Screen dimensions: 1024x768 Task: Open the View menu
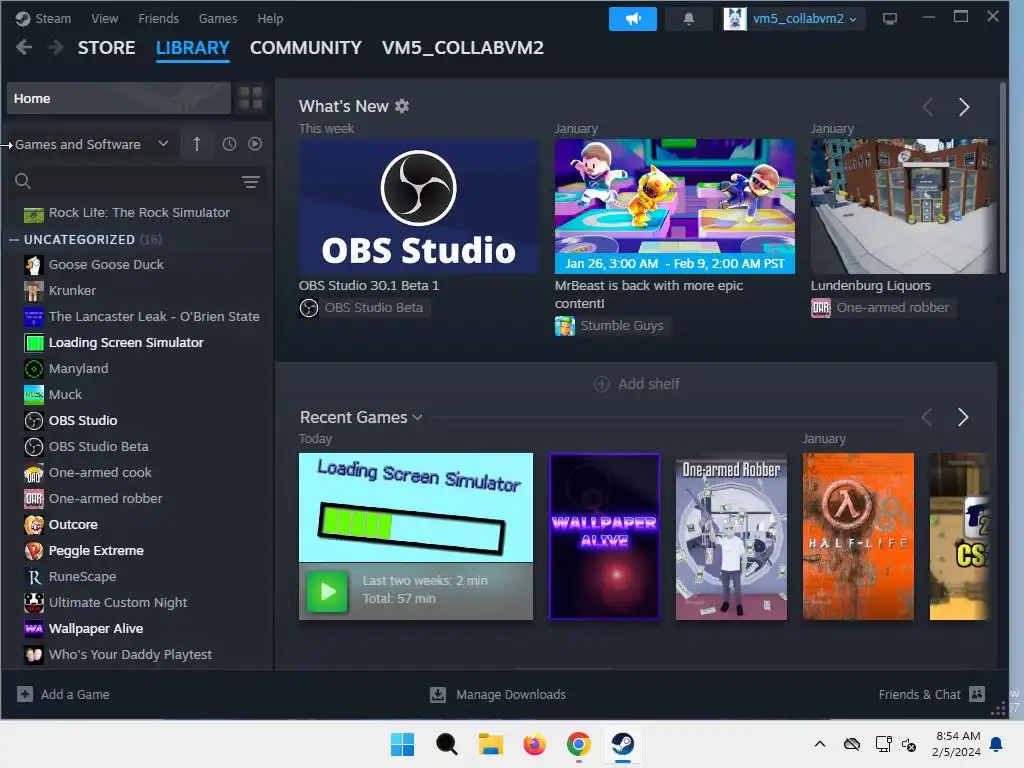pyautogui.click(x=104, y=18)
